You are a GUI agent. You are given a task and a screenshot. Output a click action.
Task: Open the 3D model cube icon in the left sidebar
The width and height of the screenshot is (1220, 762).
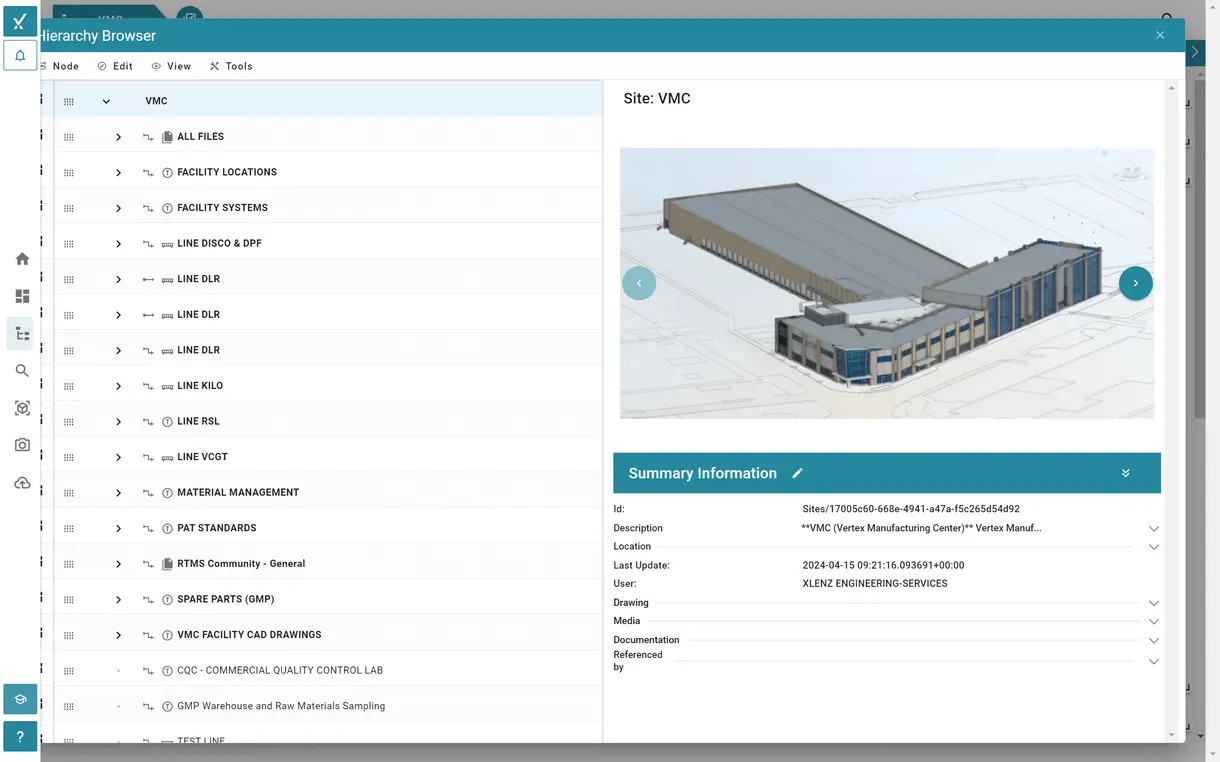click(x=22, y=408)
